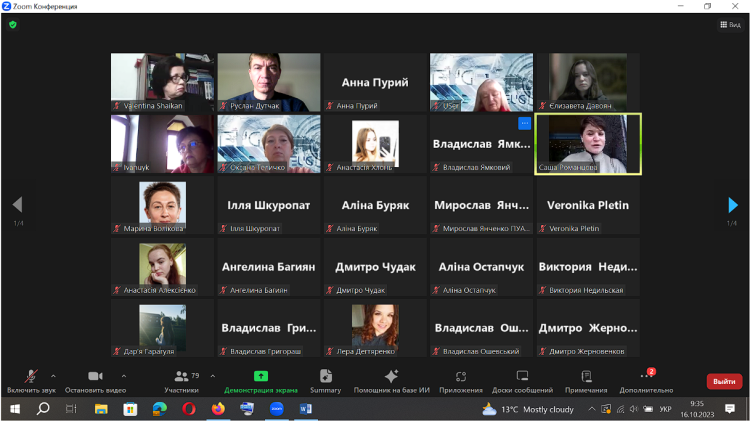Expand audio options arrow next to microphone
This screenshot has height=421, width=750.
click(53, 376)
